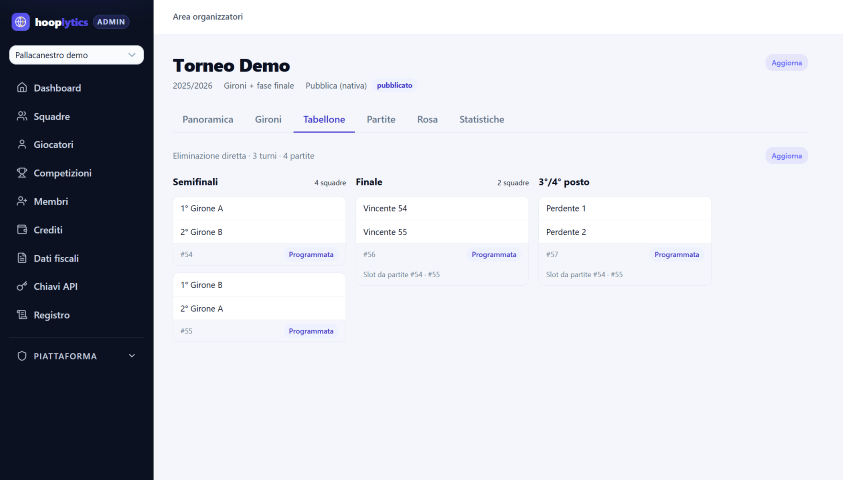Click the Chiavi API key icon
This screenshot has width=843, height=480.
22,286
